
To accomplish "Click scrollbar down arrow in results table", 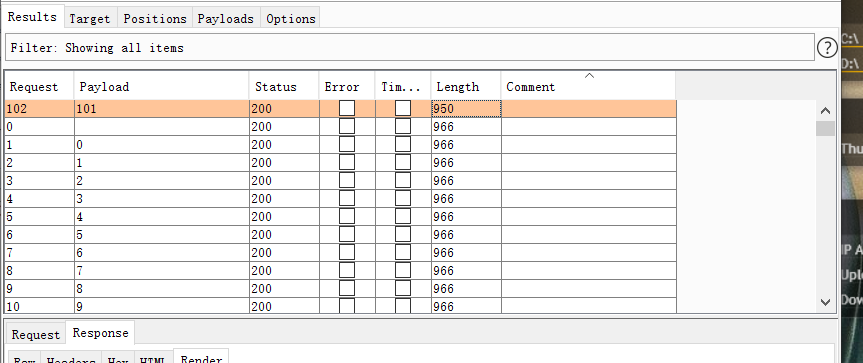I will [x=824, y=301].
